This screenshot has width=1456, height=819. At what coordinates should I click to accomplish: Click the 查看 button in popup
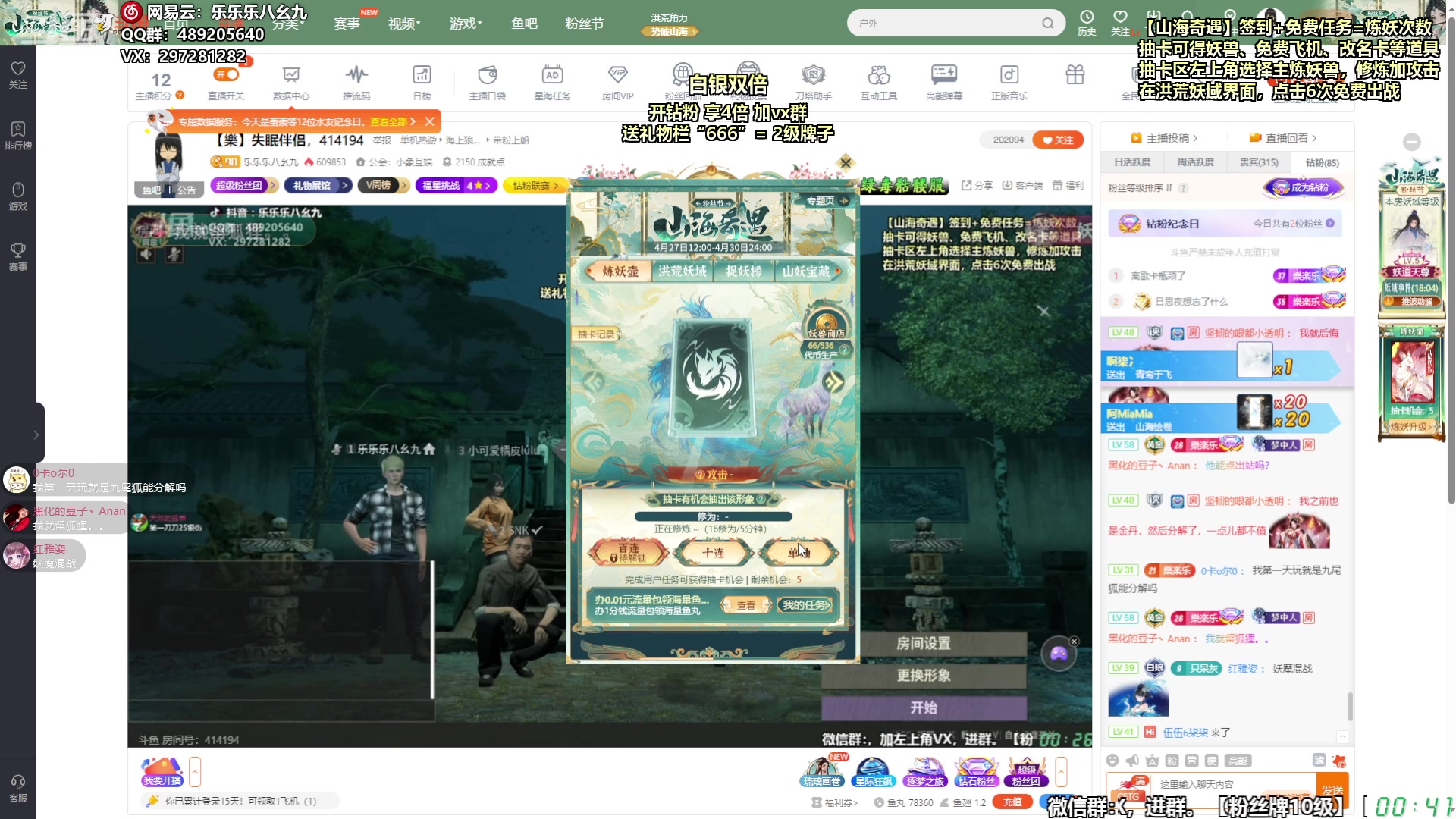[746, 605]
